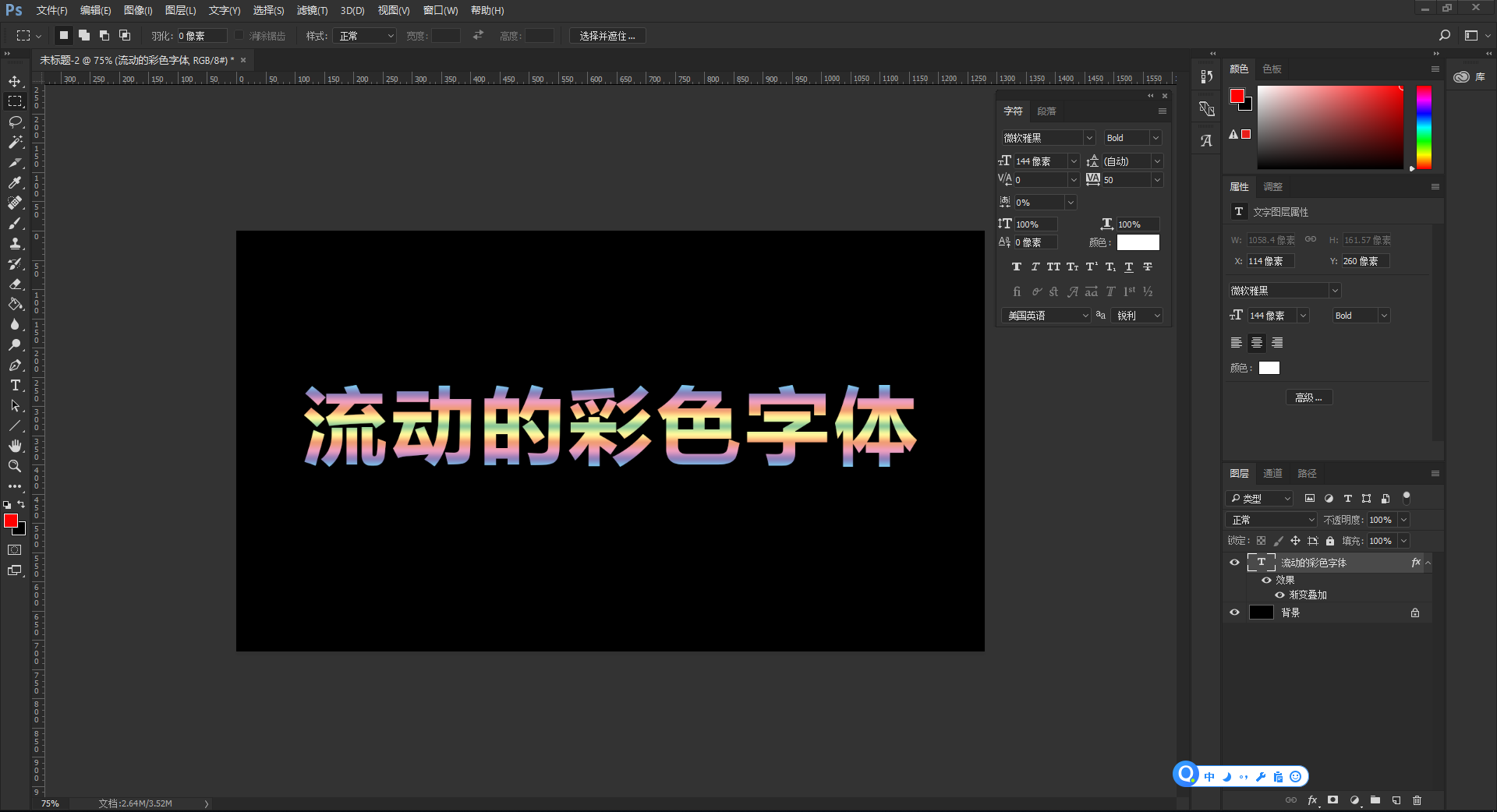This screenshot has height=812, width=1497.
Task: Select the Spot Healing Brush tool
Action: pyautogui.click(x=15, y=203)
